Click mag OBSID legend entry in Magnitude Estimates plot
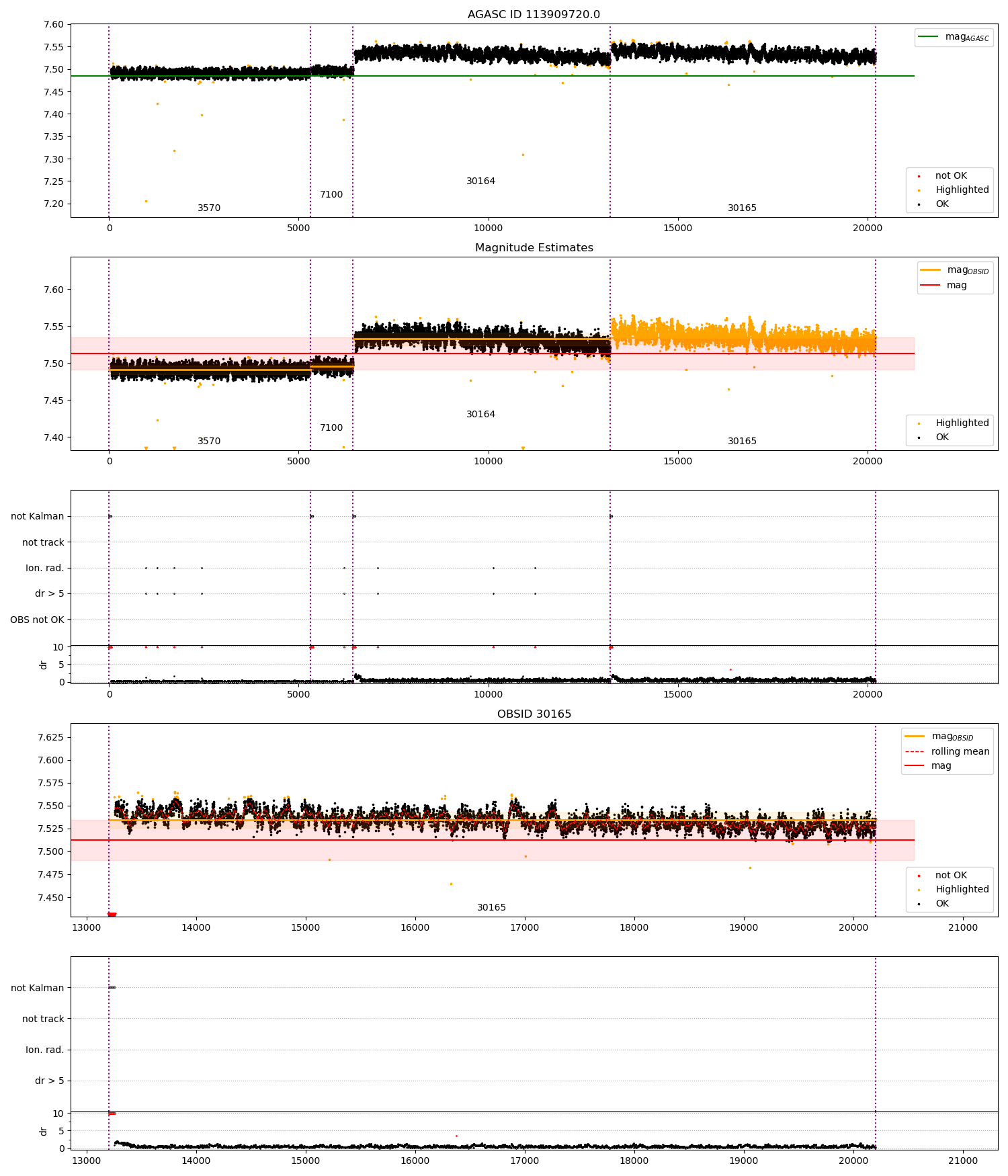Screen dimensions: 1008x1176 pyautogui.click(x=954, y=270)
